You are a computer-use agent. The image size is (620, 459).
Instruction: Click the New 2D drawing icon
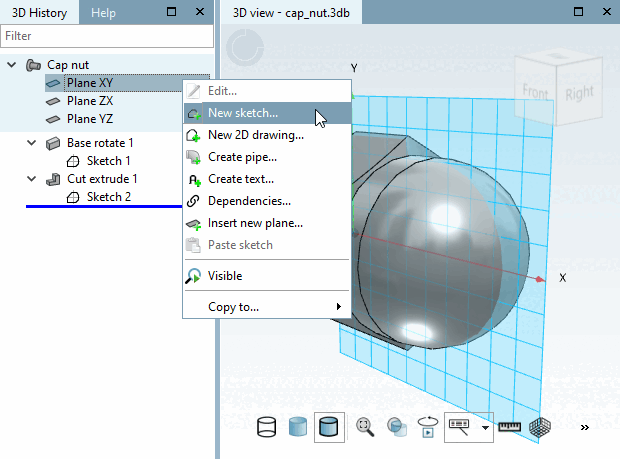point(193,136)
